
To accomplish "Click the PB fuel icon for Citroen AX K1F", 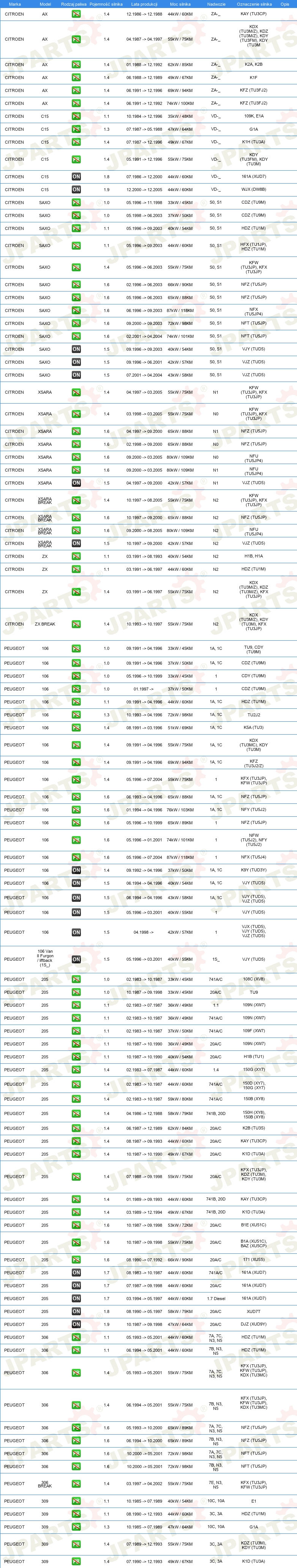I will tap(76, 78).
